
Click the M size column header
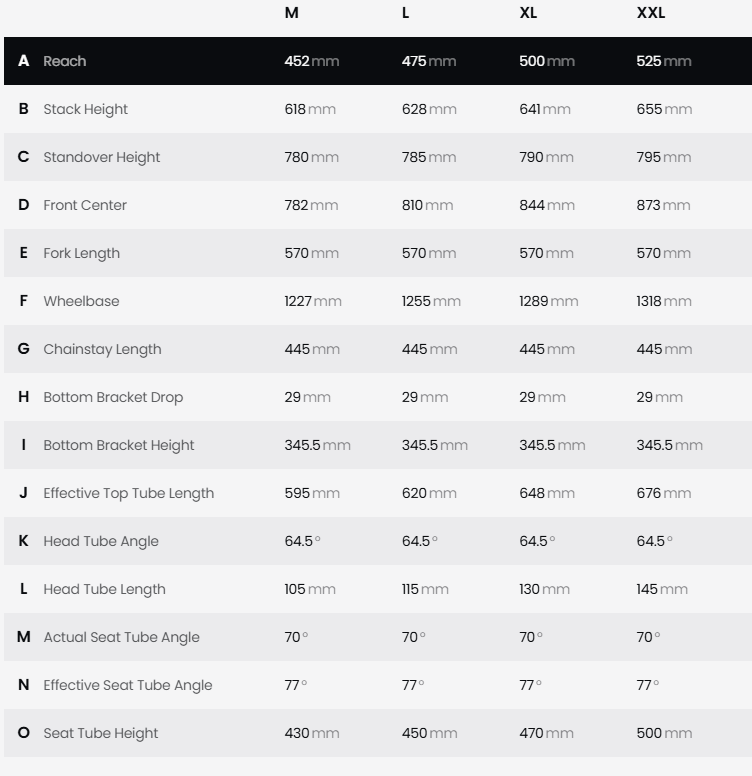click(x=292, y=13)
